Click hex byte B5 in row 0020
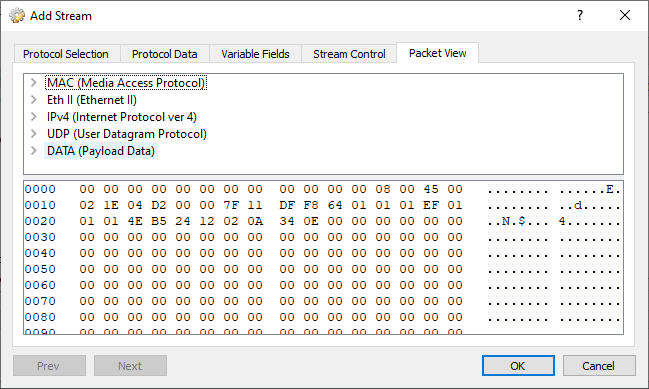This screenshot has height=389, width=649. click(x=159, y=221)
